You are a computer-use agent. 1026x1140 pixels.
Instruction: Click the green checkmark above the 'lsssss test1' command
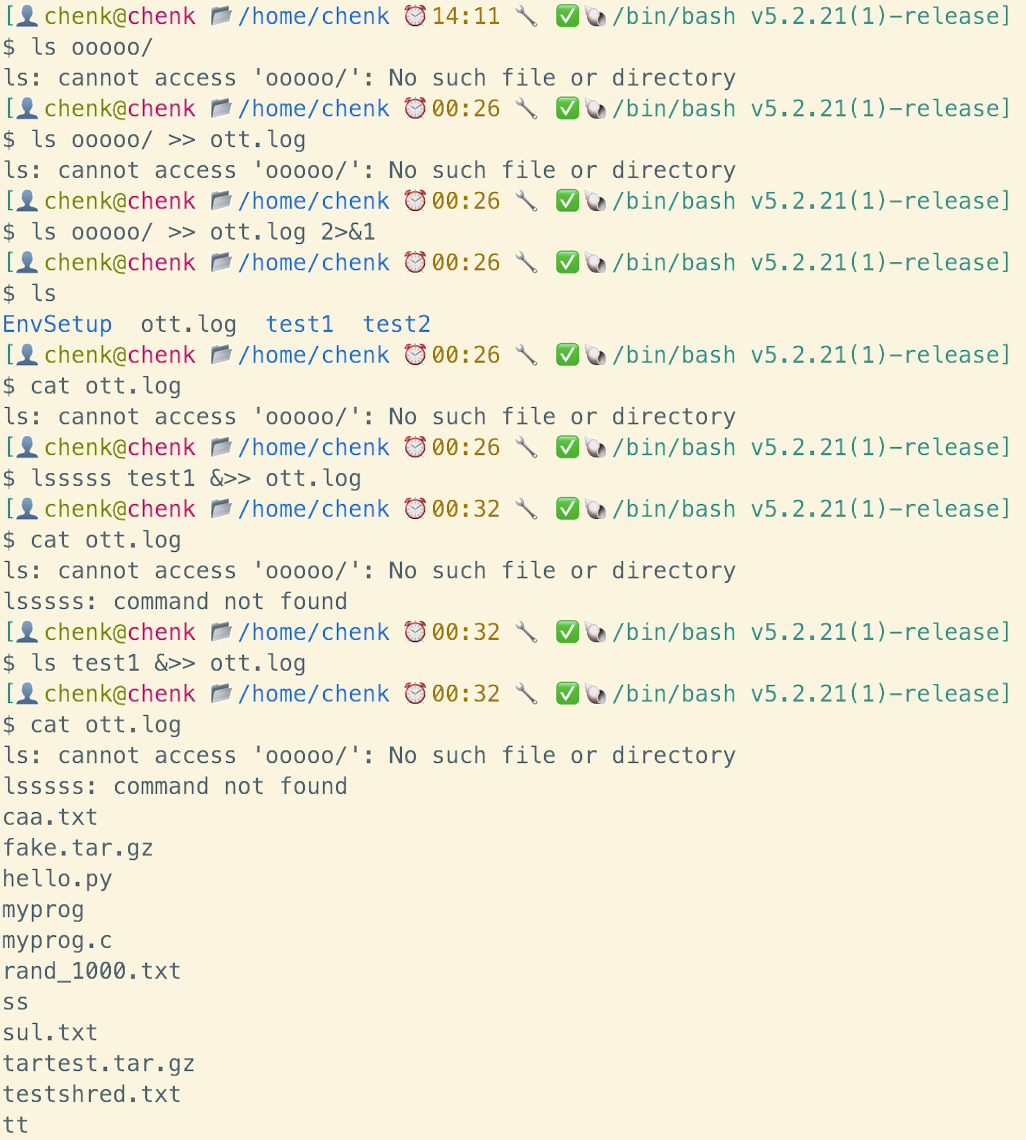pyautogui.click(x=567, y=447)
